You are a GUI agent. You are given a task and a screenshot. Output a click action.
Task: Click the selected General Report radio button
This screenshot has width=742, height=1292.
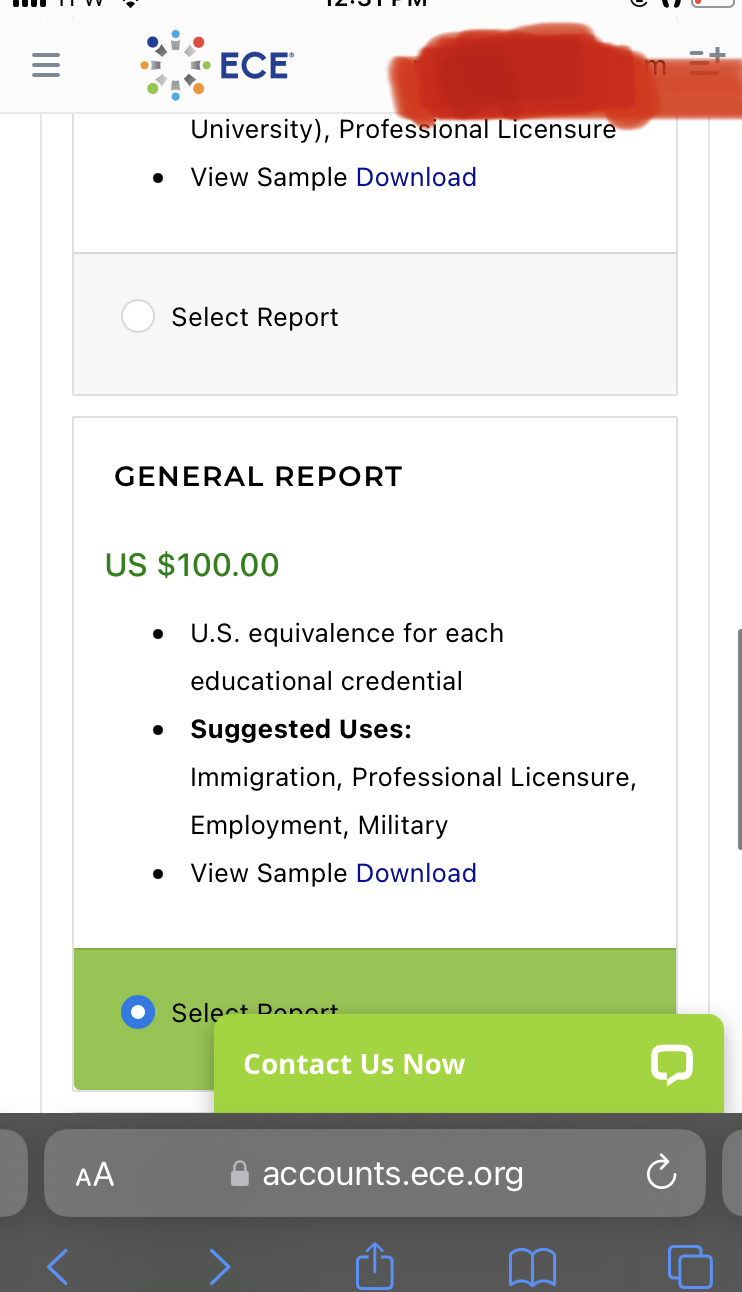click(138, 1012)
